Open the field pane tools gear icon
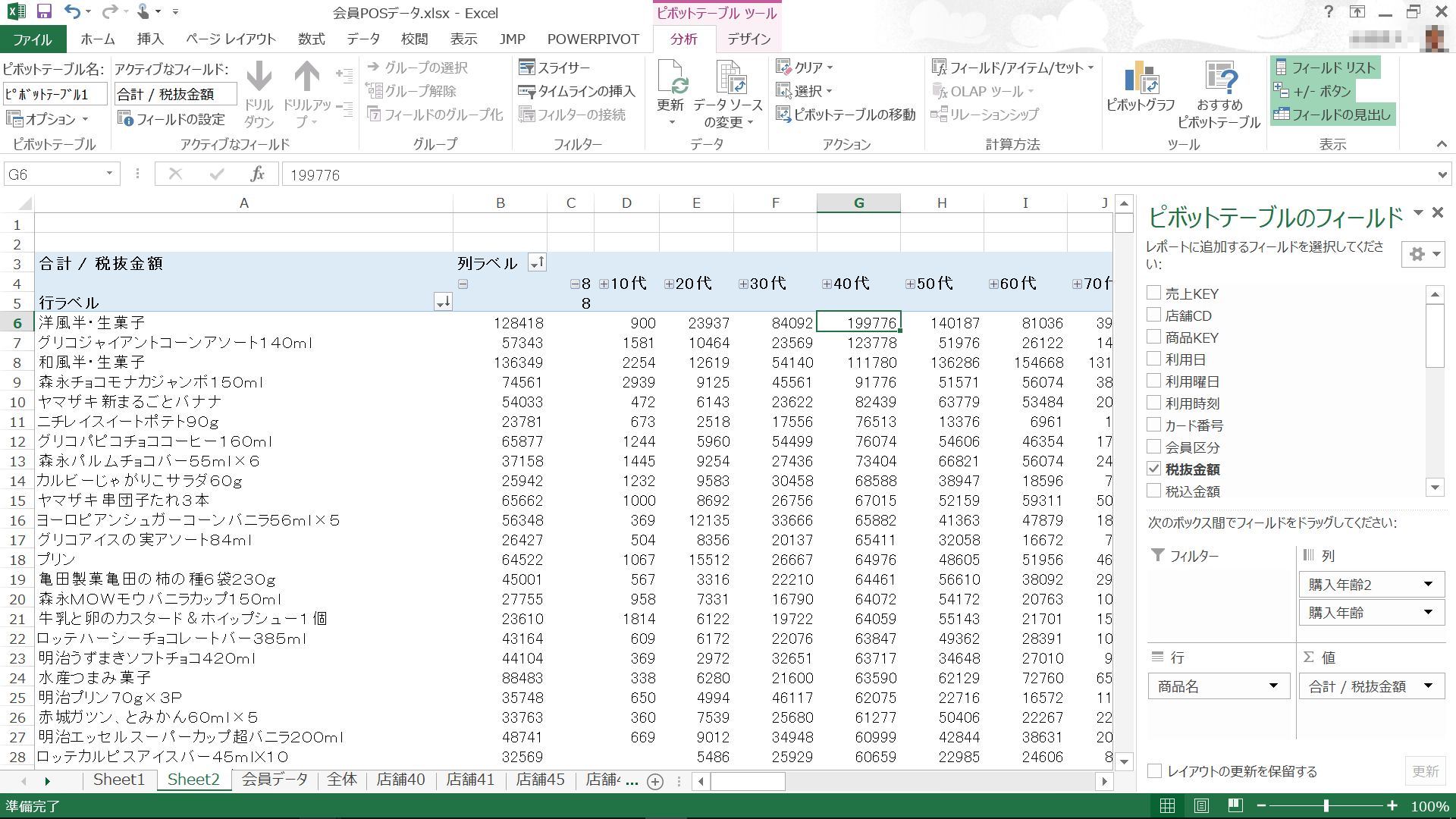Image resolution: width=1456 pixels, height=819 pixels. tap(1423, 254)
